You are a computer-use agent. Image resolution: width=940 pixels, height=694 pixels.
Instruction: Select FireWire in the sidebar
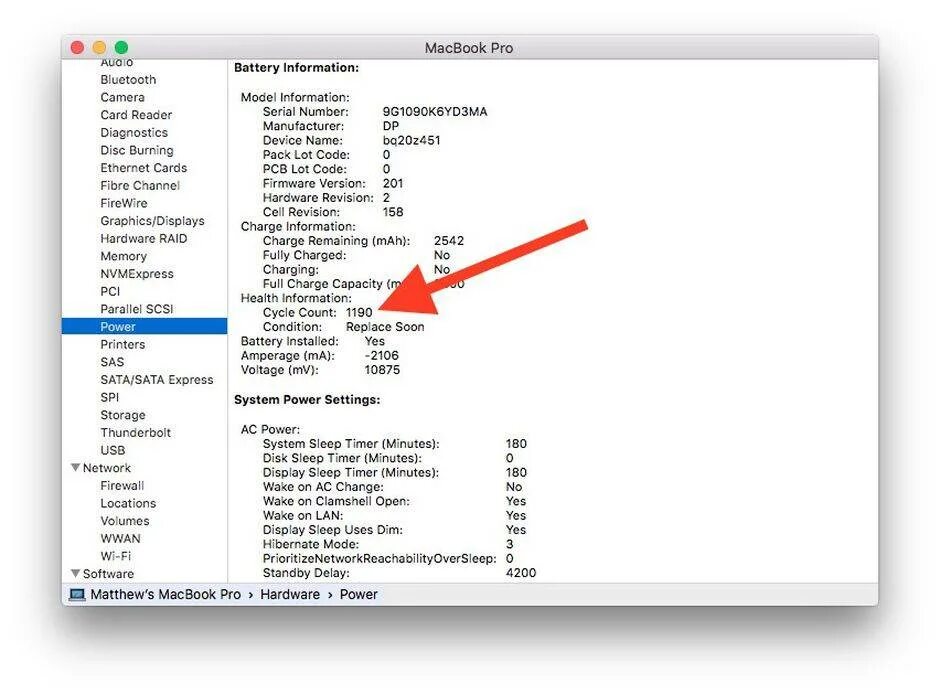pyautogui.click(x=124, y=203)
